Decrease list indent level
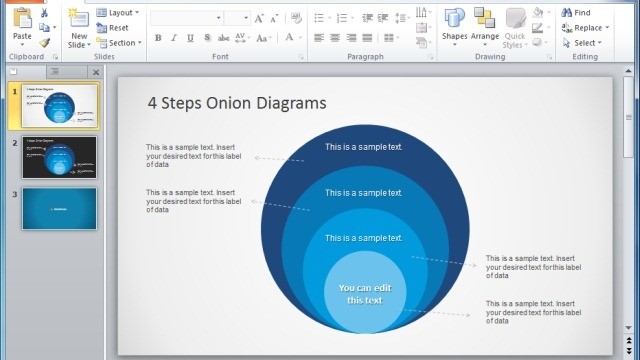This screenshot has width=640, height=360. [367, 18]
